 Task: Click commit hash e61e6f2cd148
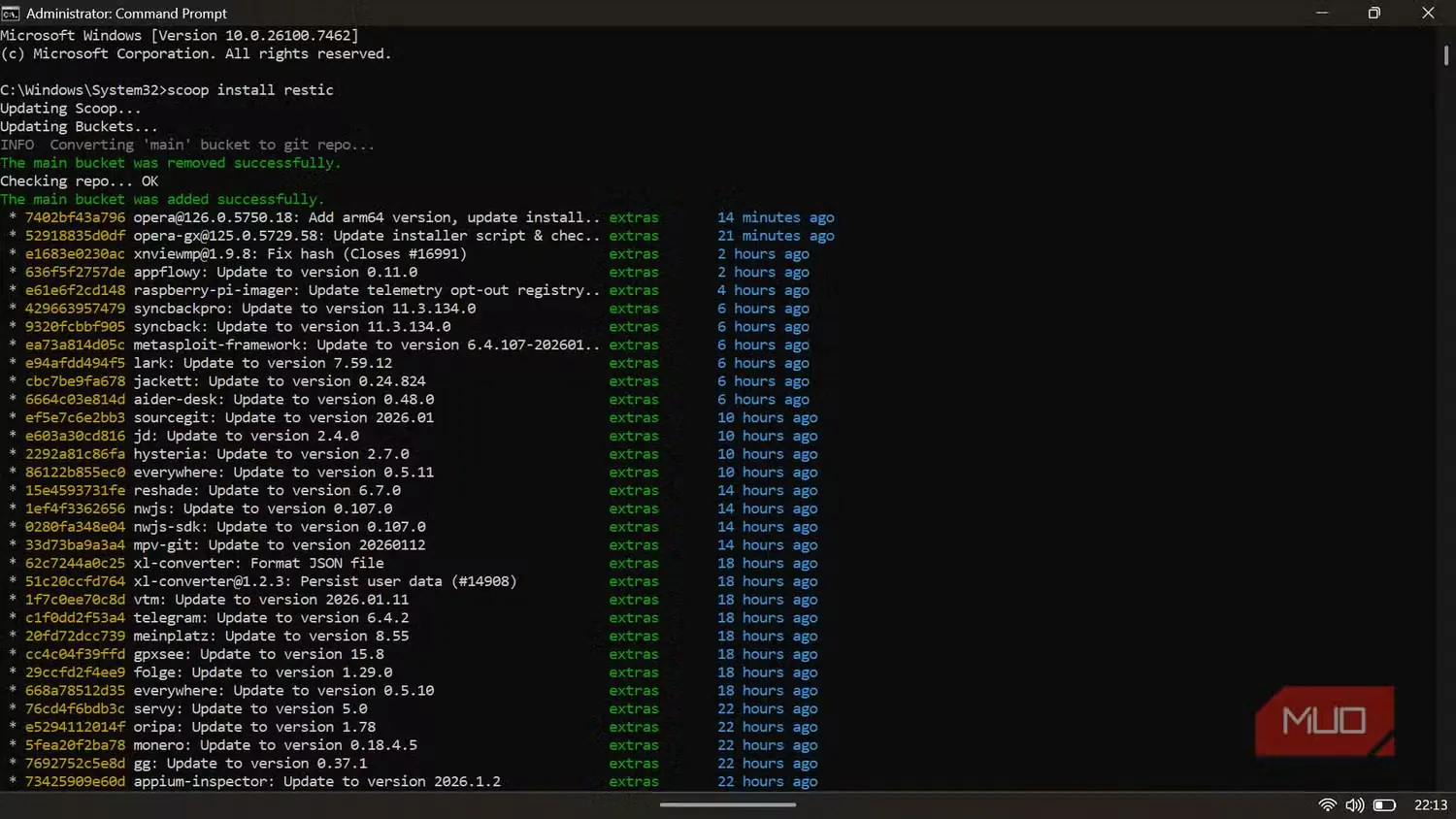tap(75, 290)
